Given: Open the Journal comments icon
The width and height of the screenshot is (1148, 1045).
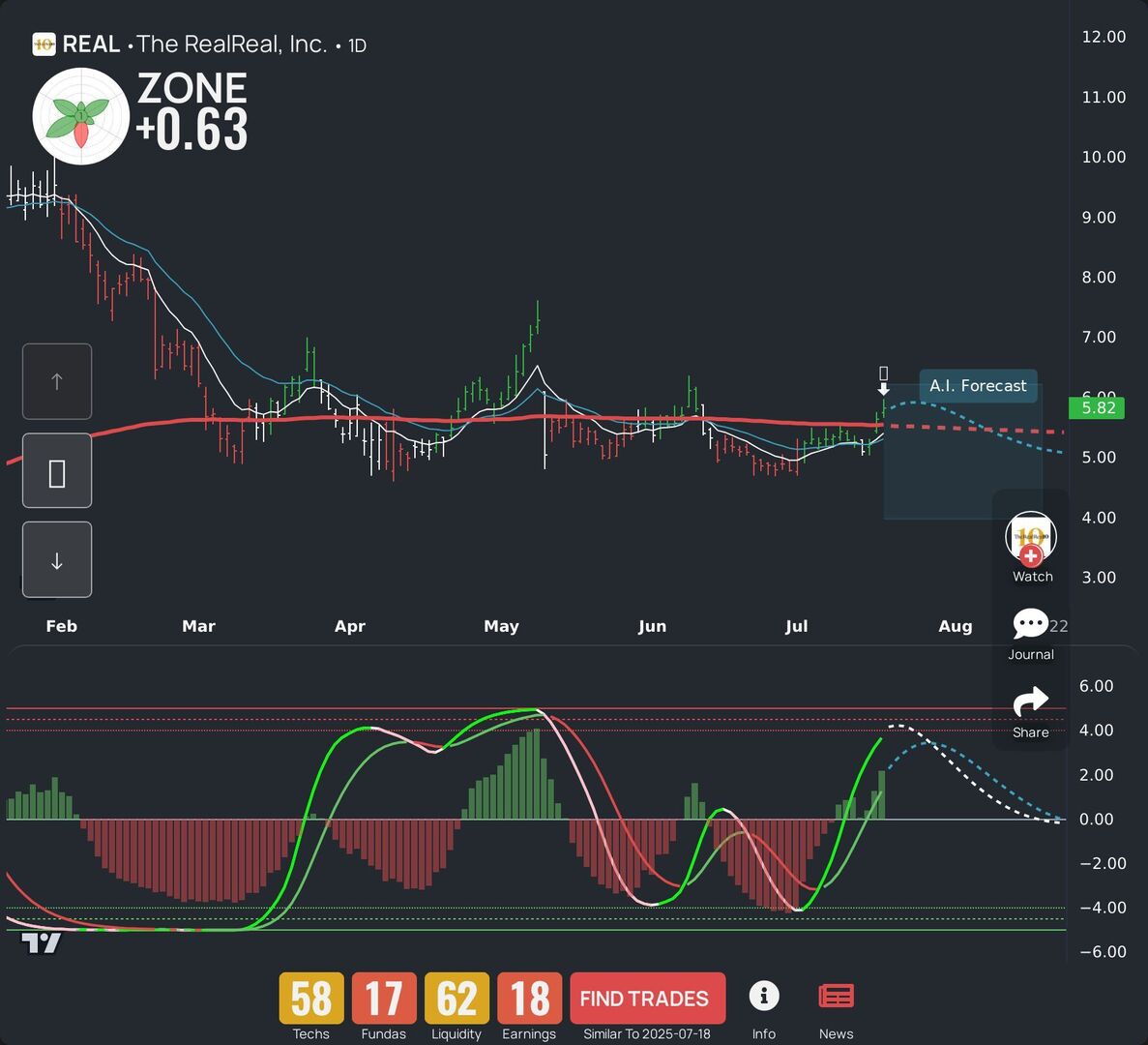Looking at the screenshot, I should [1030, 624].
